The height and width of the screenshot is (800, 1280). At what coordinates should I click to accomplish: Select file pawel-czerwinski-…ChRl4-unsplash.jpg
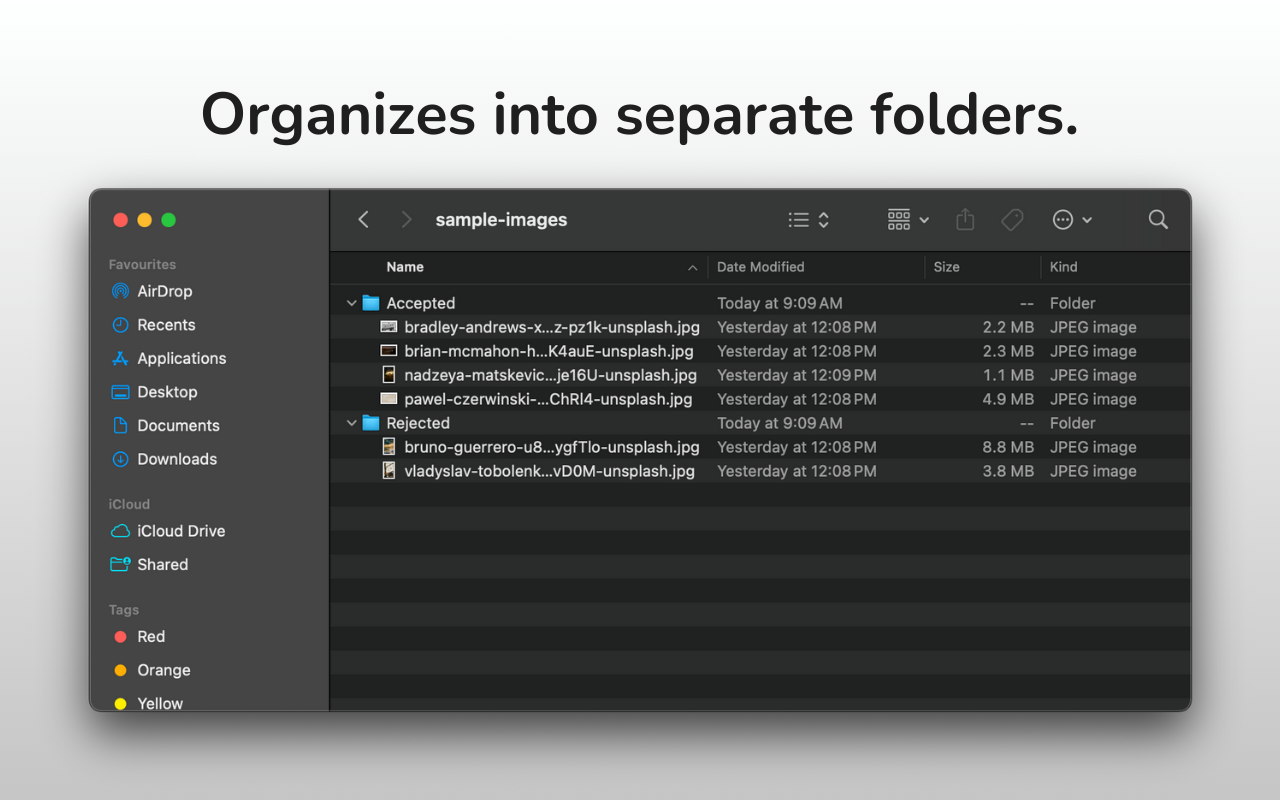pyautogui.click(x=548, y=399)
